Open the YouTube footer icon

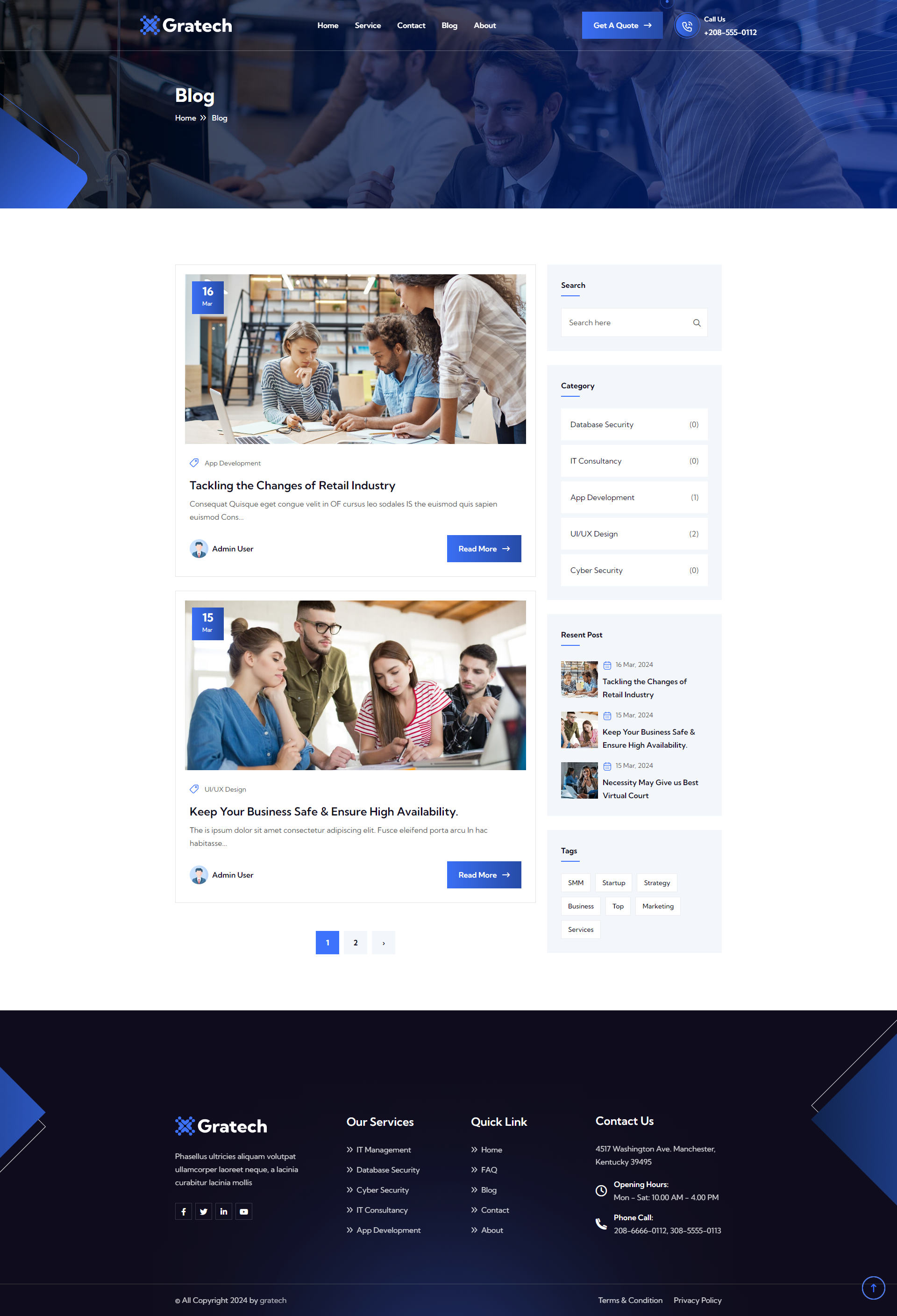point(244,1211)
